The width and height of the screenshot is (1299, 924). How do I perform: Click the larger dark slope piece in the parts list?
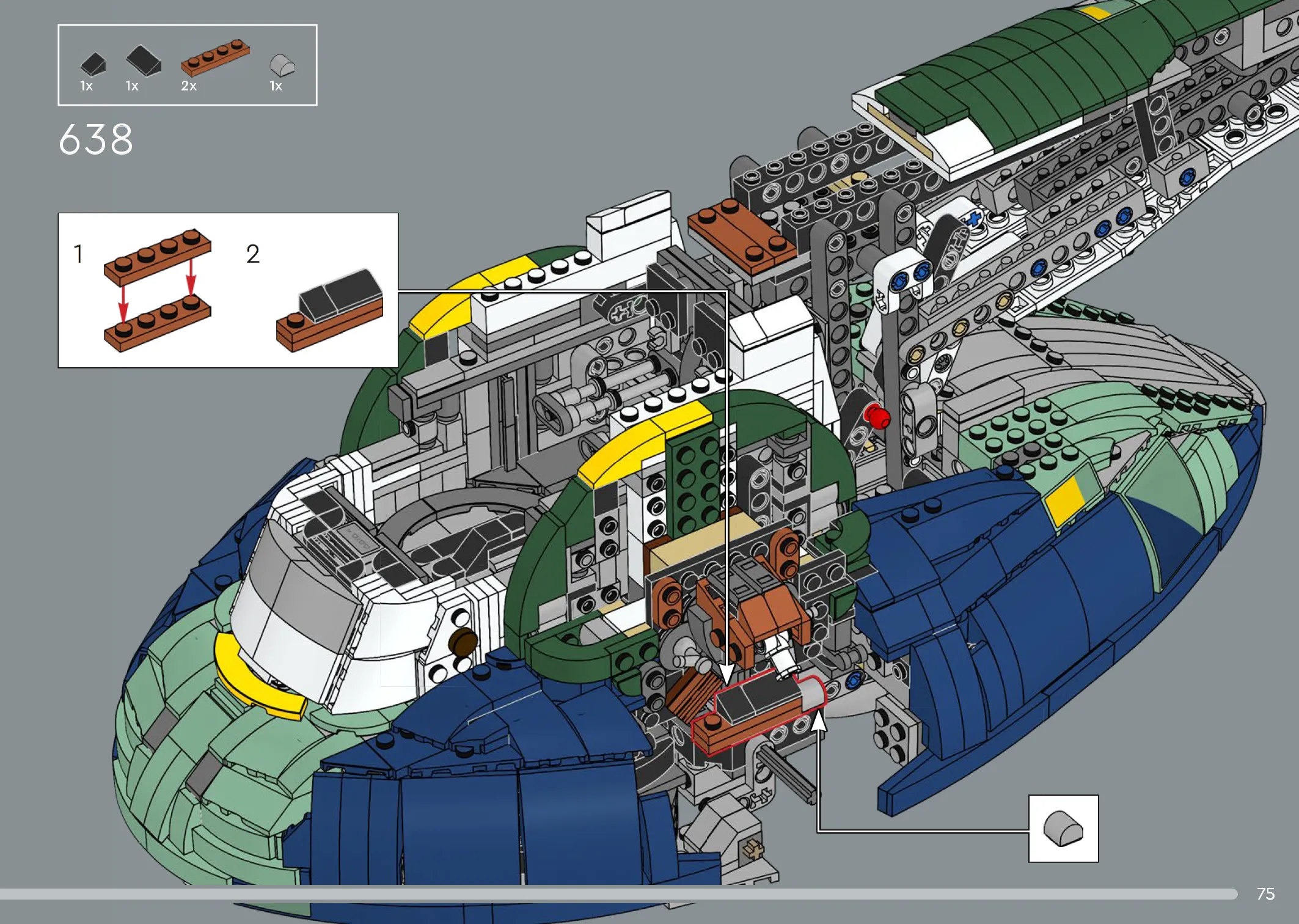(x=144, y=61)
